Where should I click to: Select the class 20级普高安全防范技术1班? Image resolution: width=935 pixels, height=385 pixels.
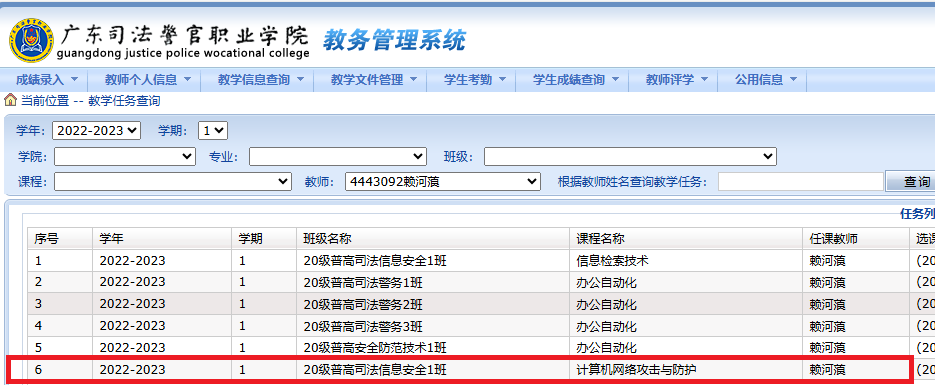click(375, 348)
